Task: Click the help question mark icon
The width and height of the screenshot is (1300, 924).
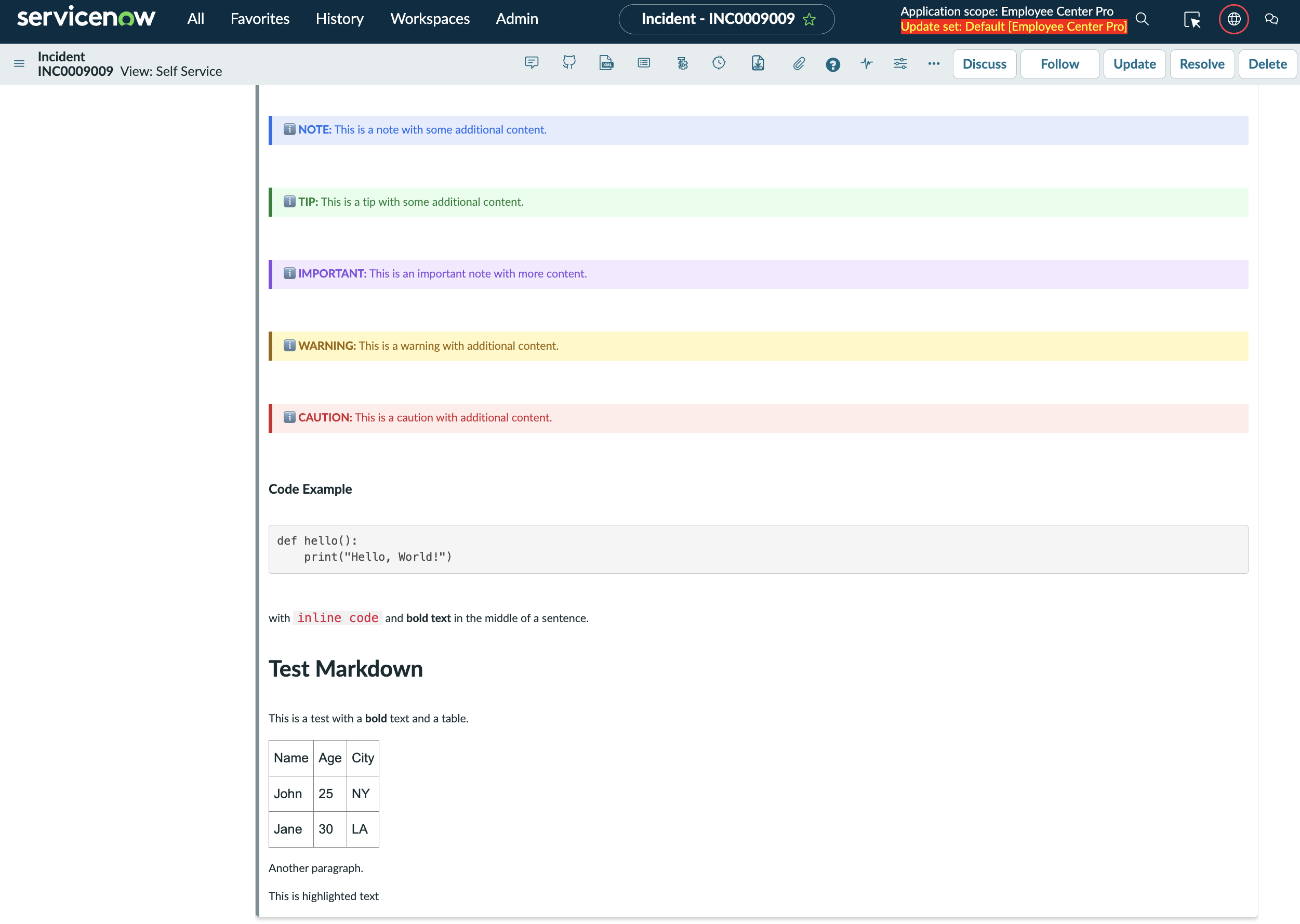Action: pyautogui.click(x=833, y=64)
